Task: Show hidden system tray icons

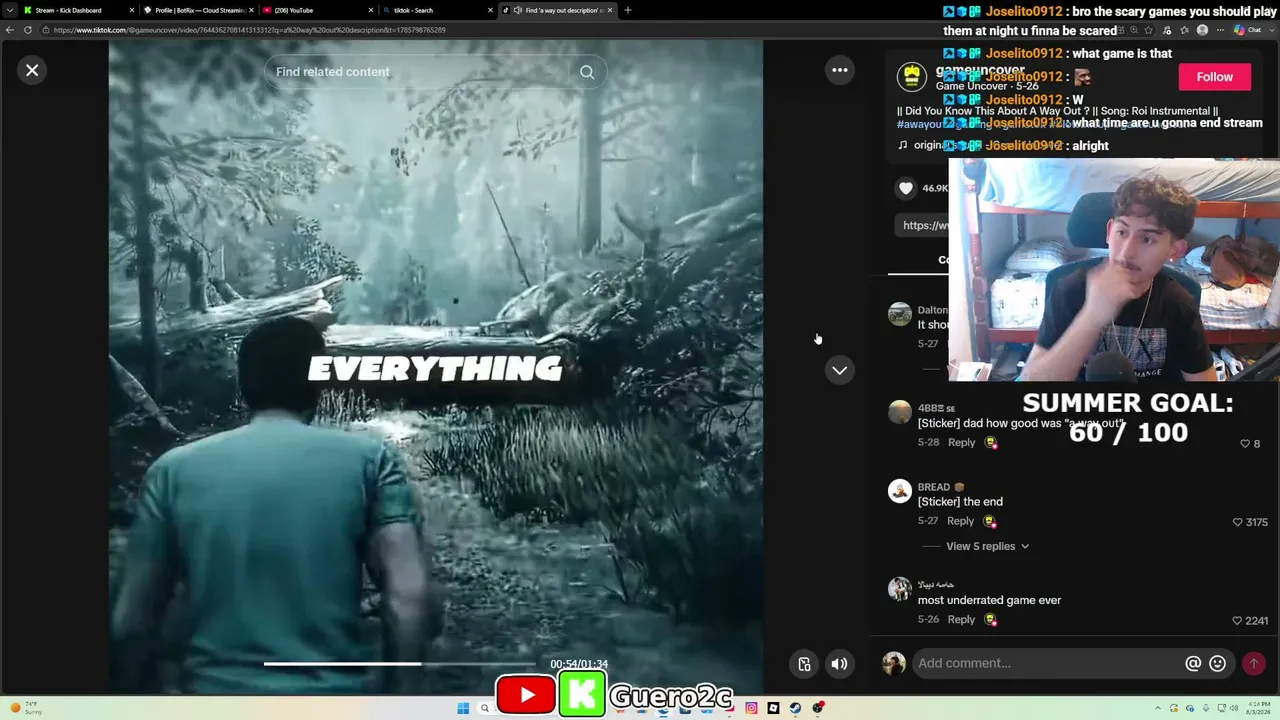Action: coord(1158,708)
